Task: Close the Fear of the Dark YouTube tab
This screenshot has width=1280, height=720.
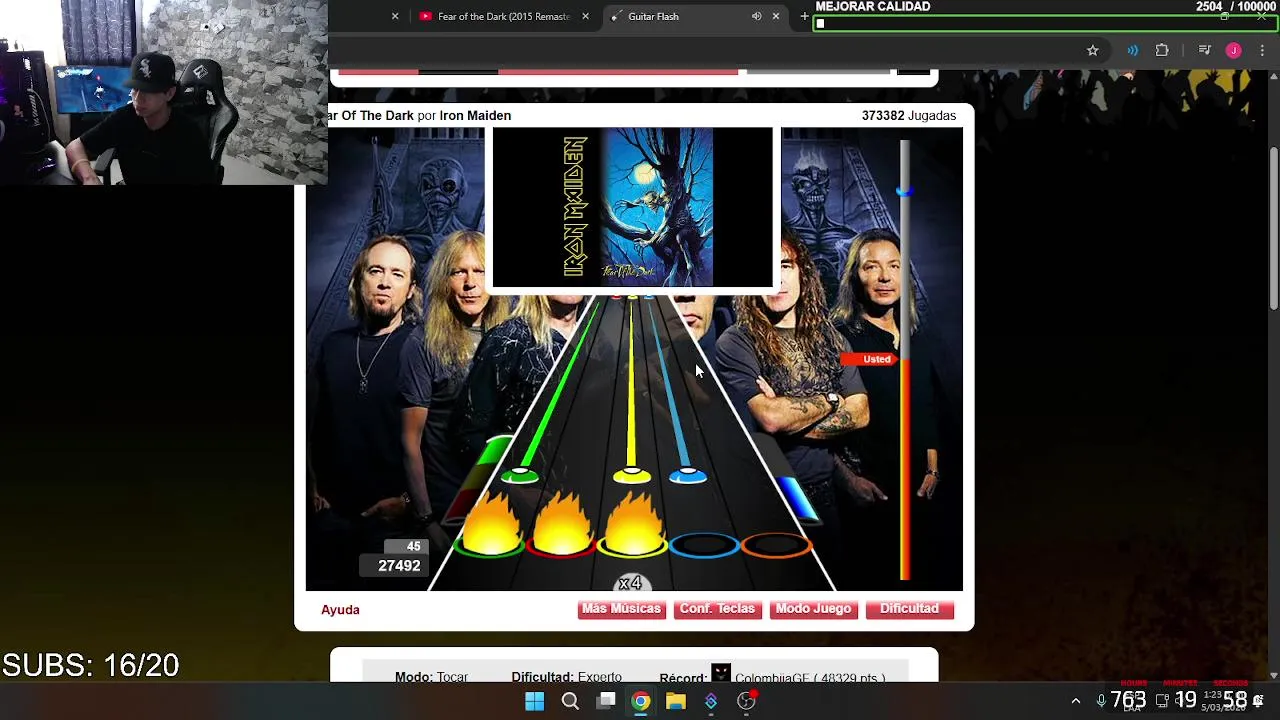Action: point(585,16)
